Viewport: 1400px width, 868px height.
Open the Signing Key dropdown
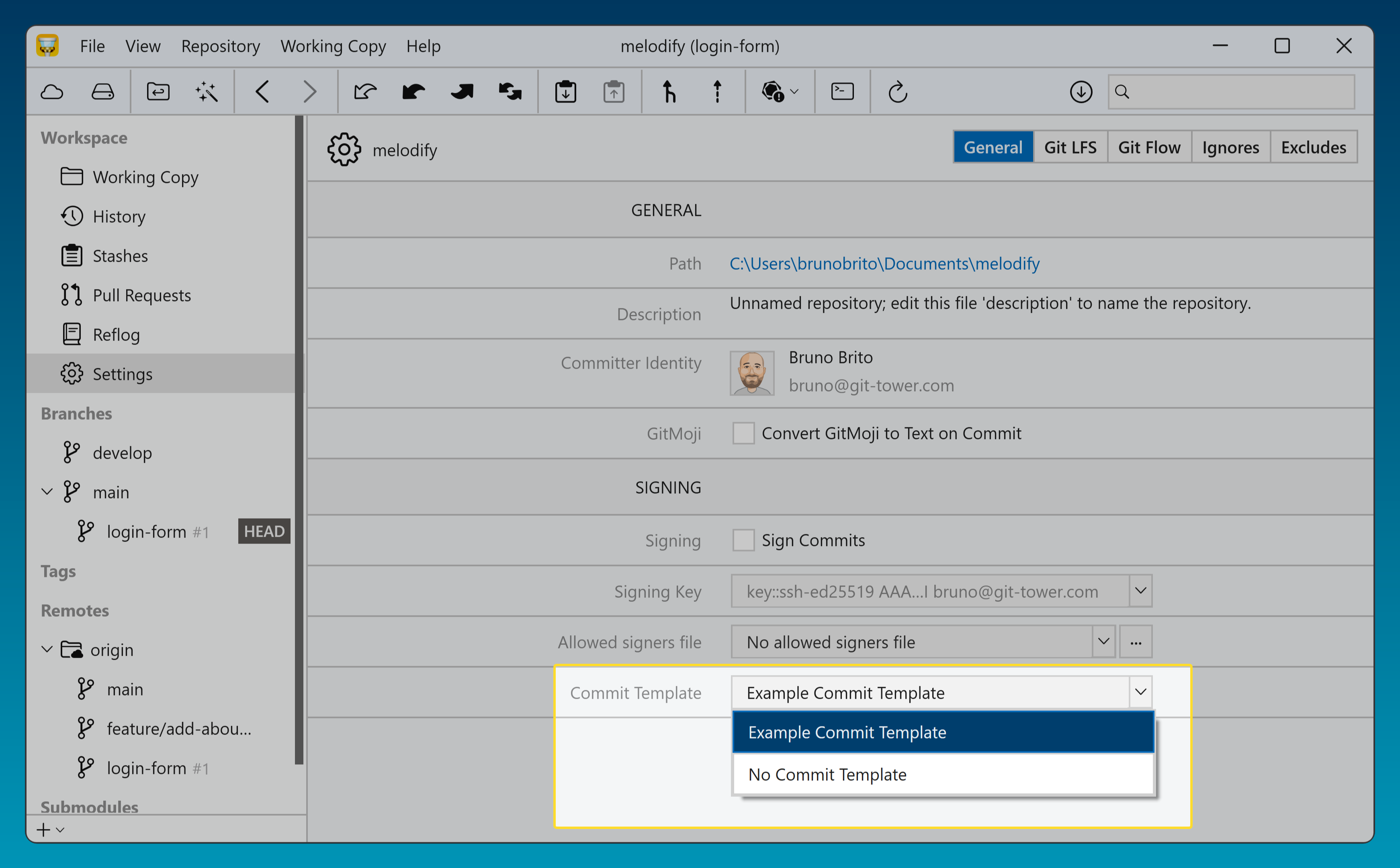pos(1141,591)
